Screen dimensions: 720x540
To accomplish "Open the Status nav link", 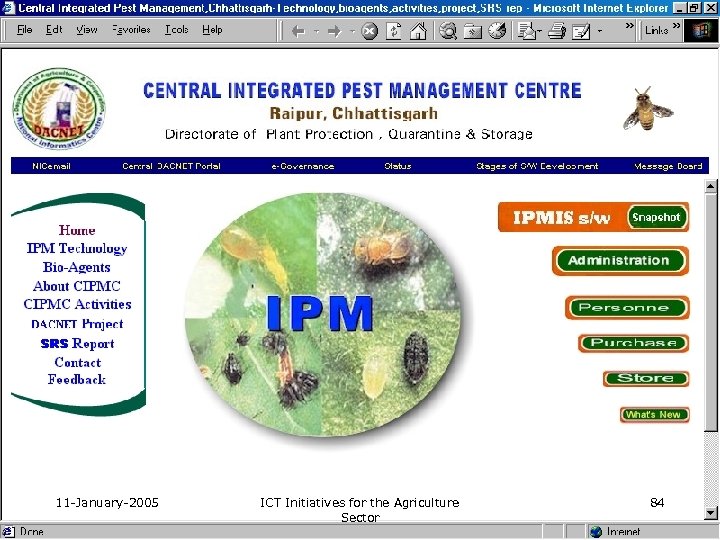I will point(398,166).
